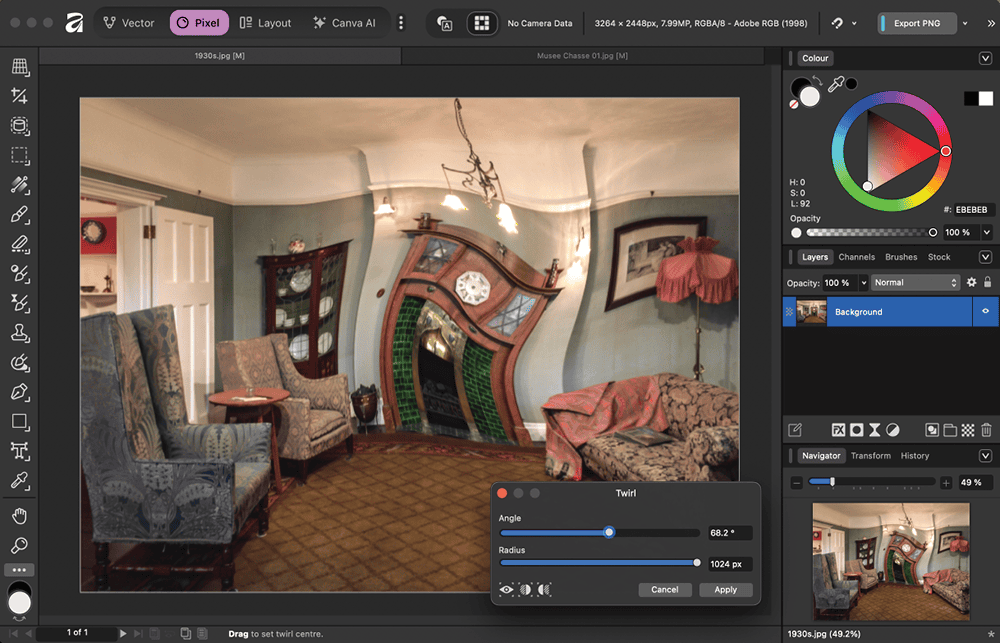
Task: Select the Zoom magnifier tool
Action: click(19, 546)
